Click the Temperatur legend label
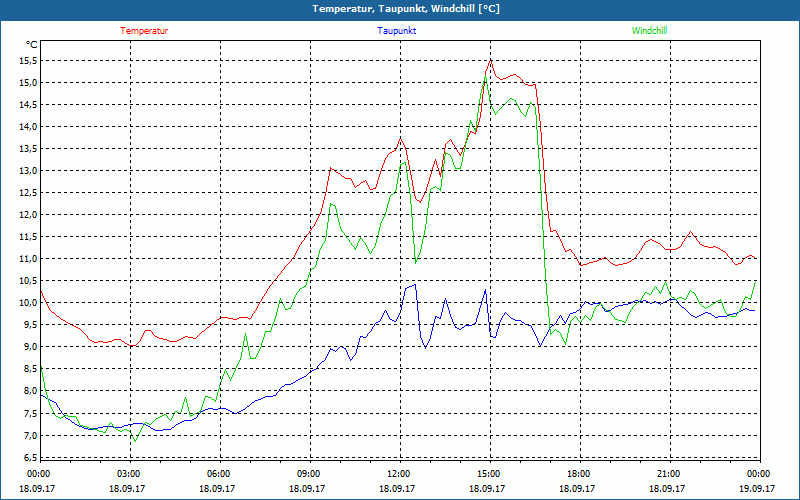The width and height of the screenshot is (800, 500). coord(144,31)
